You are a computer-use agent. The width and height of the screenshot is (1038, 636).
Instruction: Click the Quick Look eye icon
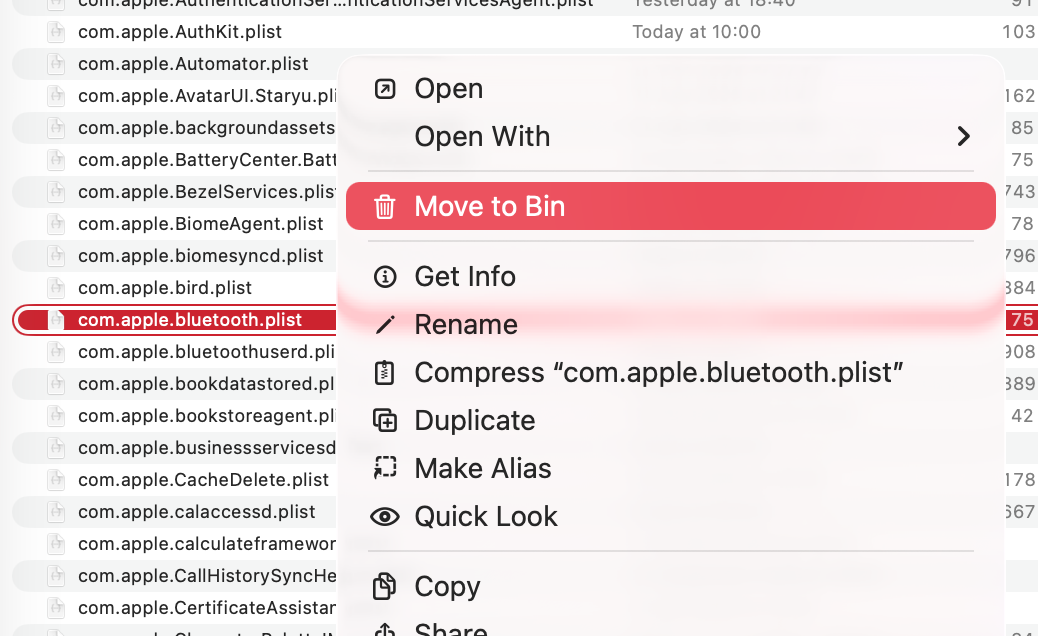pos(385,516)
